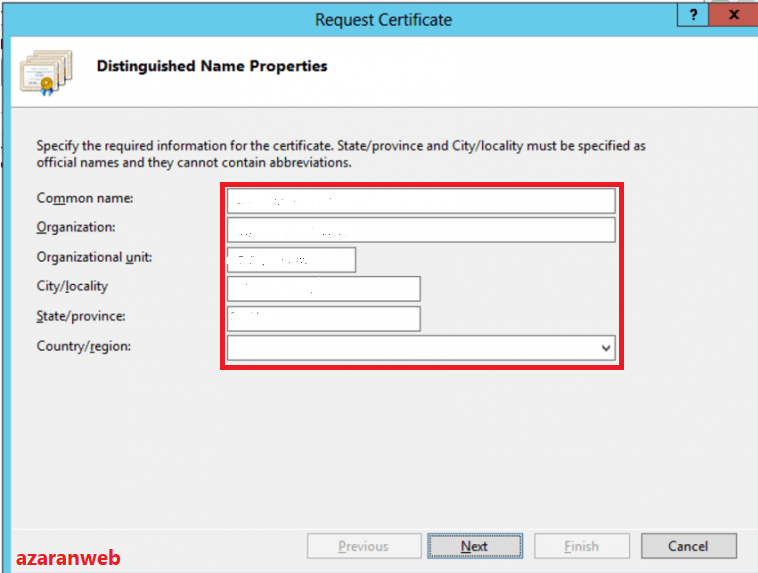
Task: Click the disabled Finish button
Action: pos(581,546)
